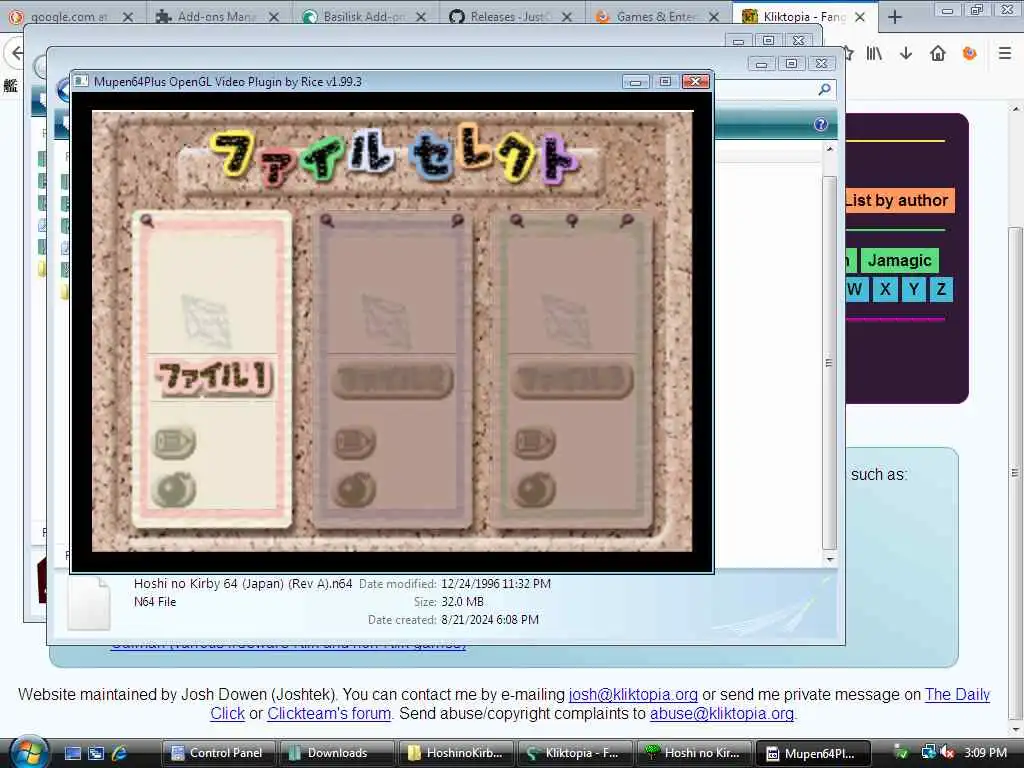Click the Windows Start orb
This screenshot has height=768, width=1024.
coord(27,752)
